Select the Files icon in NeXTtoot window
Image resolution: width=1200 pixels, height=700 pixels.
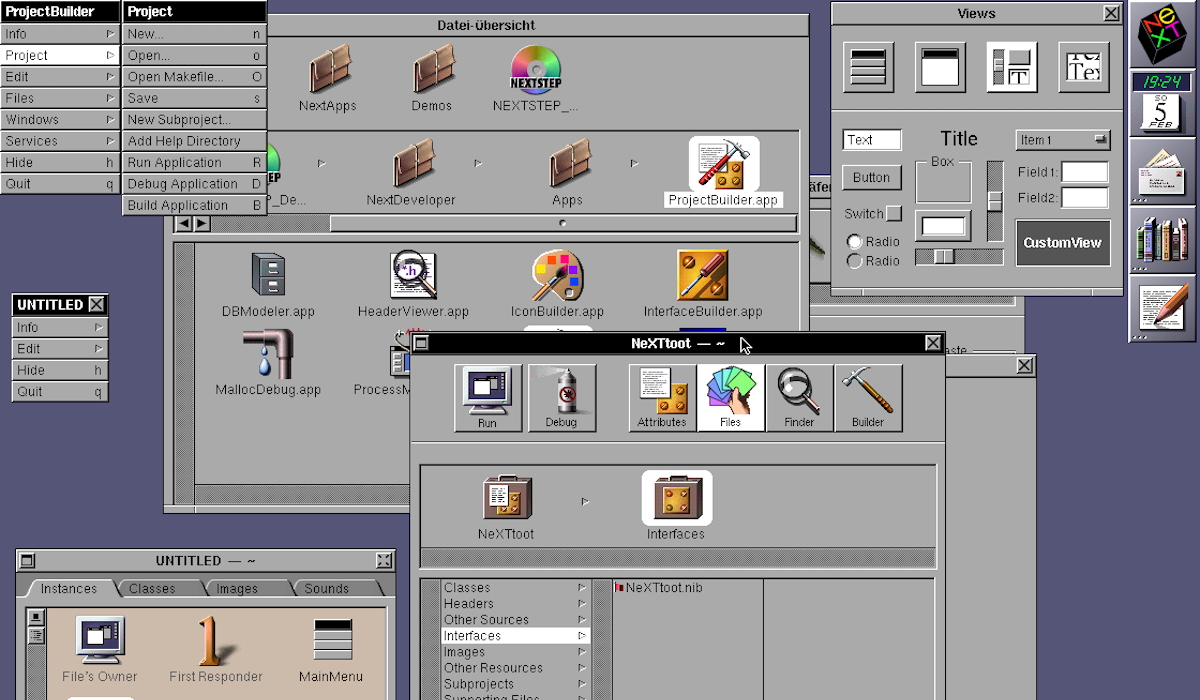pyautogui.click(x=731, y=397)
